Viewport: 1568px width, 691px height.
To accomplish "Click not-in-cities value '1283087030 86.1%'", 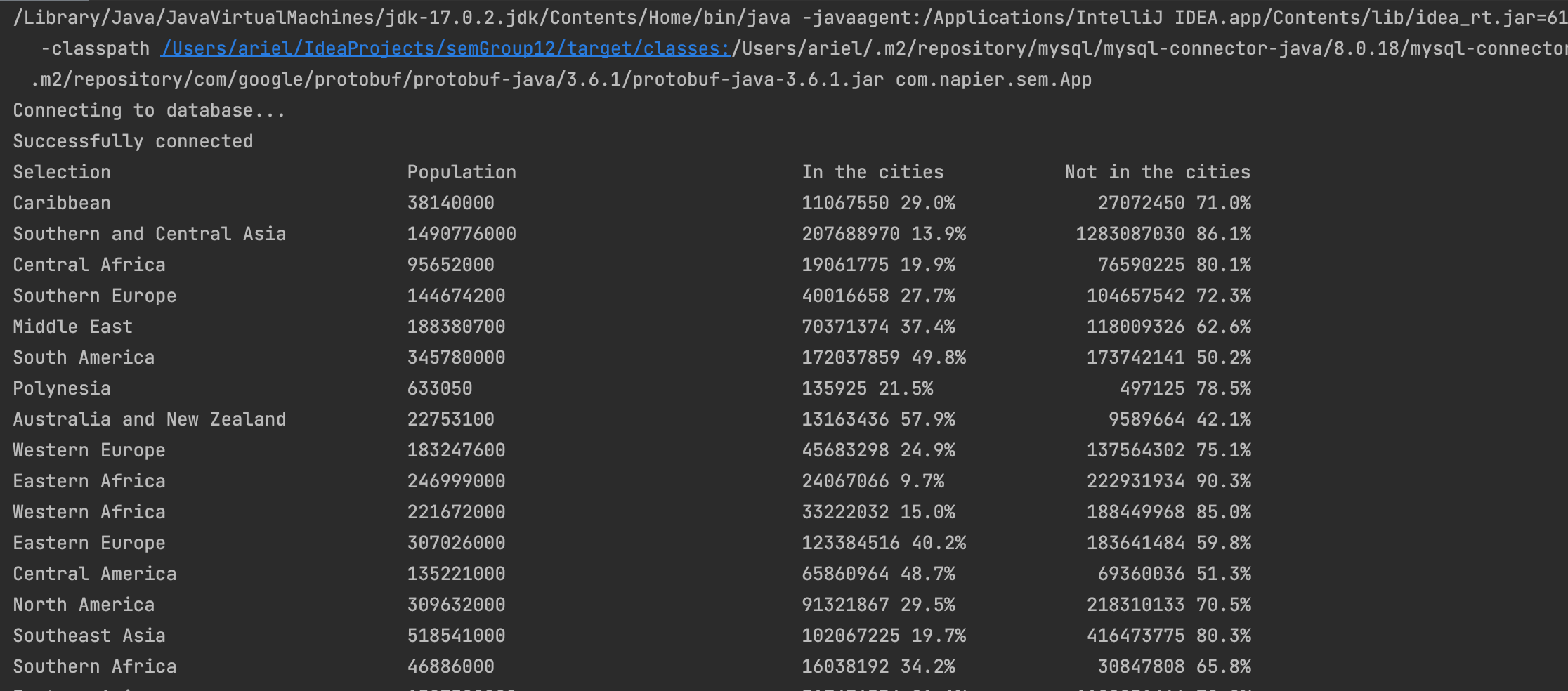I will tap(1163, 234).
